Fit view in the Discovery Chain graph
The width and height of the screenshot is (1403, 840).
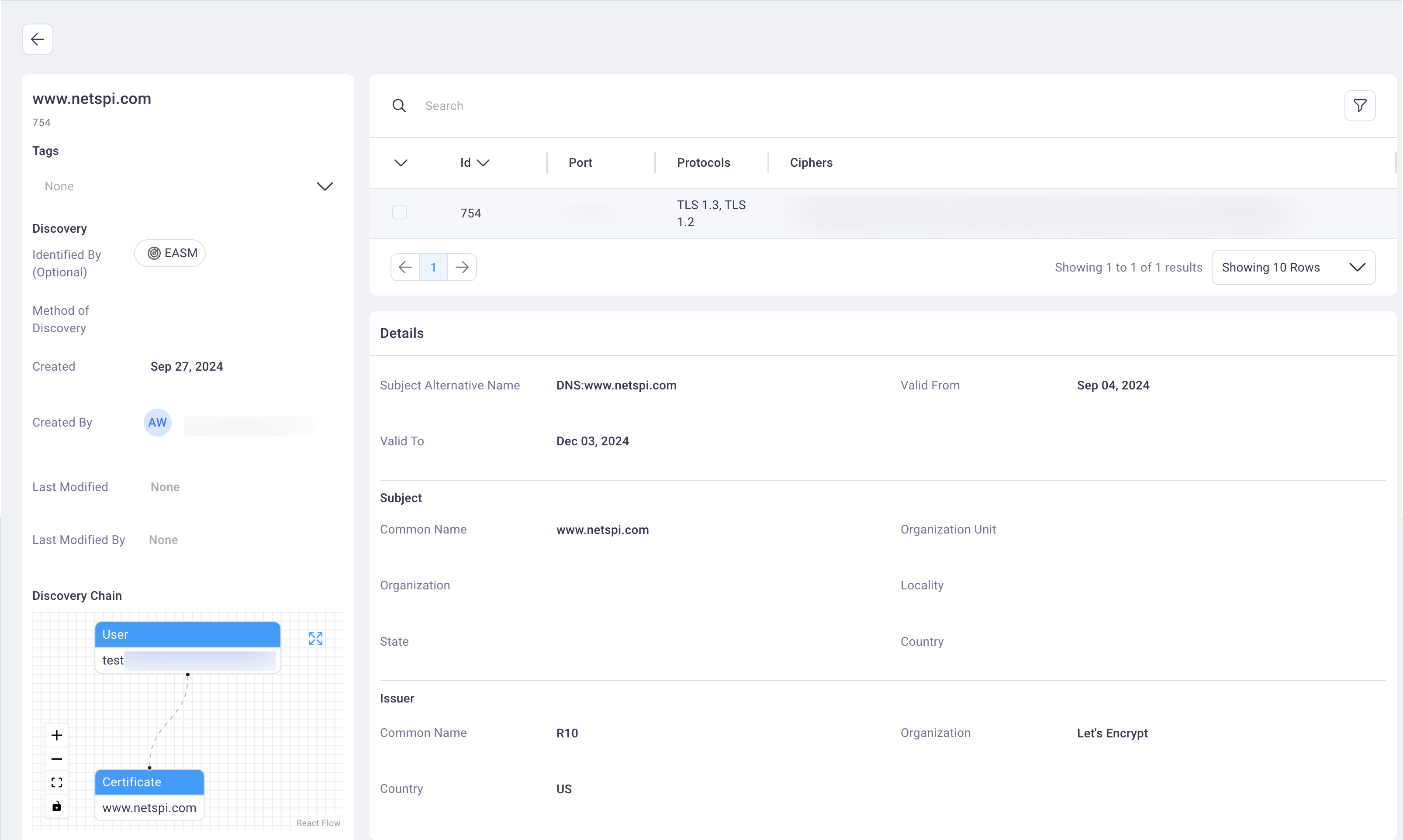tap(57, 783)
